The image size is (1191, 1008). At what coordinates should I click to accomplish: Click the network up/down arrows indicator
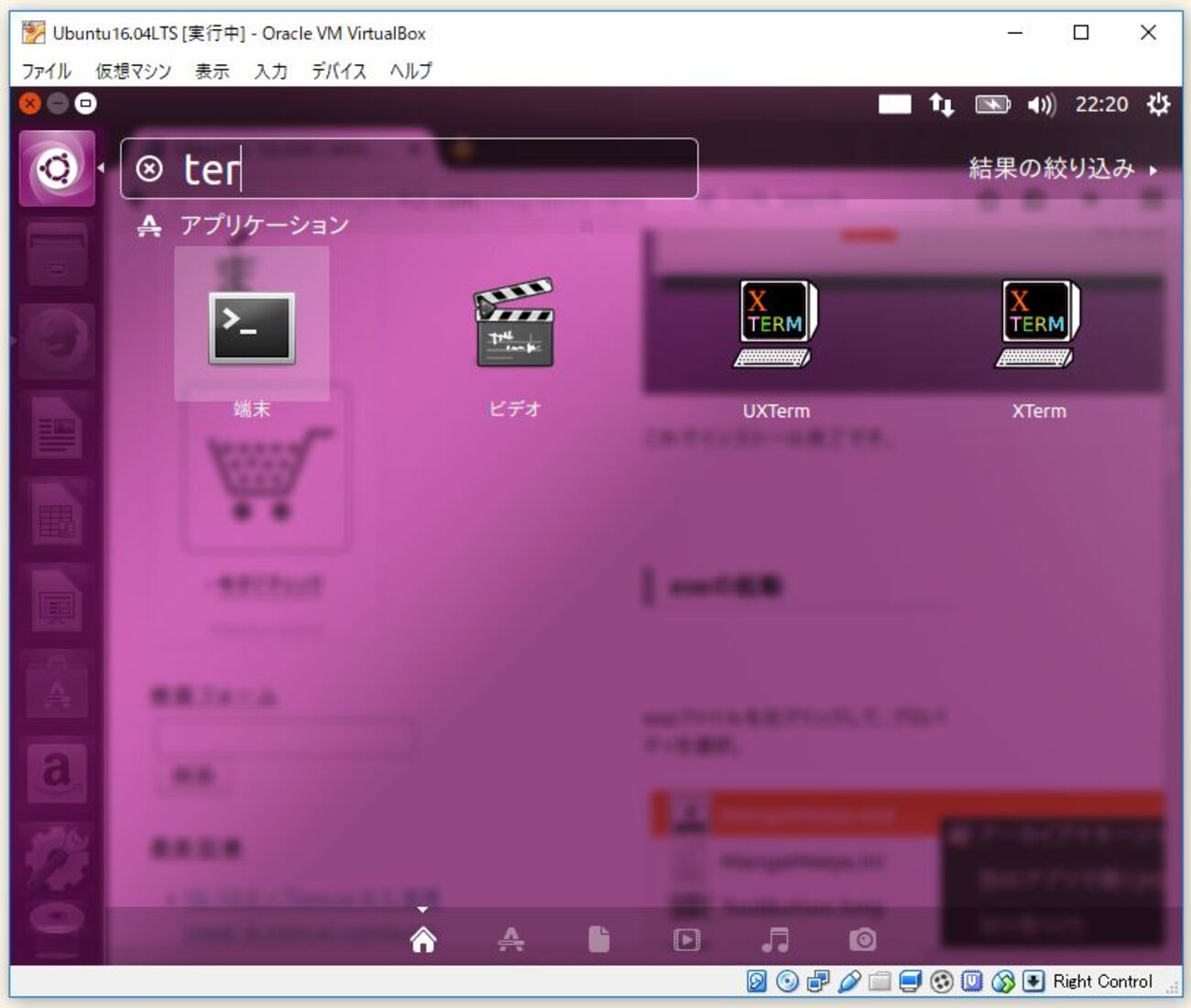942,104
